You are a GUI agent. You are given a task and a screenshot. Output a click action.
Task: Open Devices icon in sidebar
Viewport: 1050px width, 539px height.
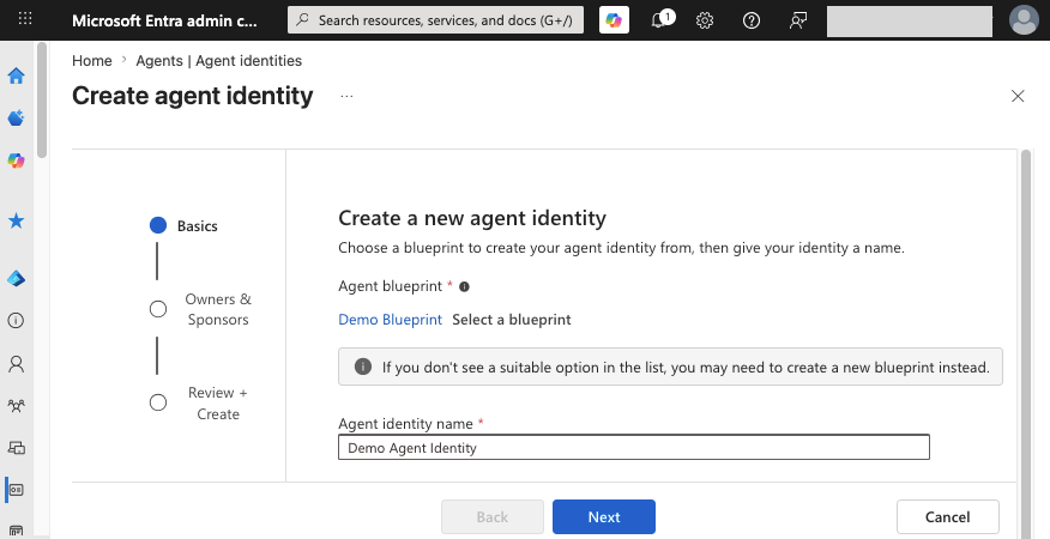pyautogui.click(x=16, y=447)
